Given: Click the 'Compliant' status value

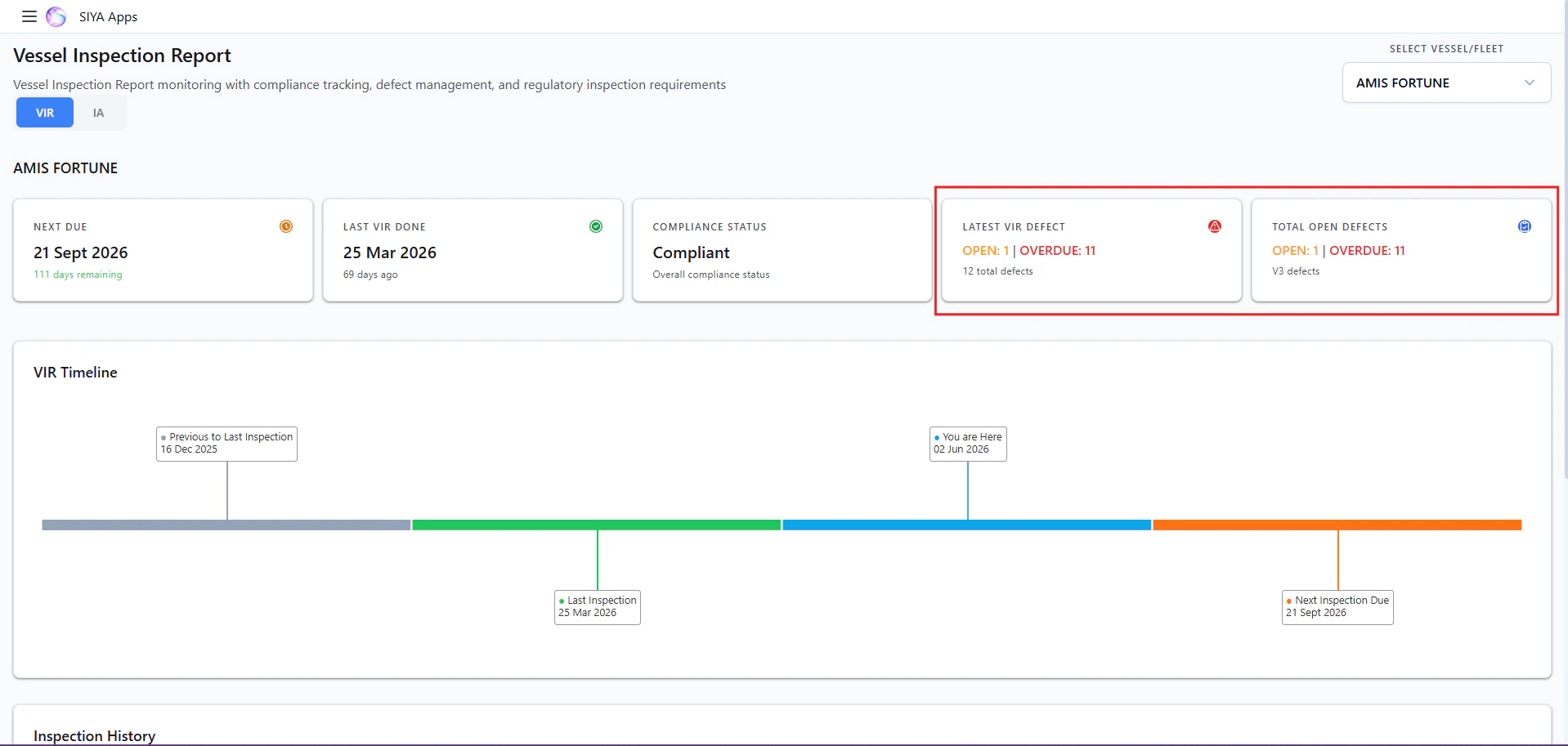Looking at the screenshot, I should click(x=692, y=252).
